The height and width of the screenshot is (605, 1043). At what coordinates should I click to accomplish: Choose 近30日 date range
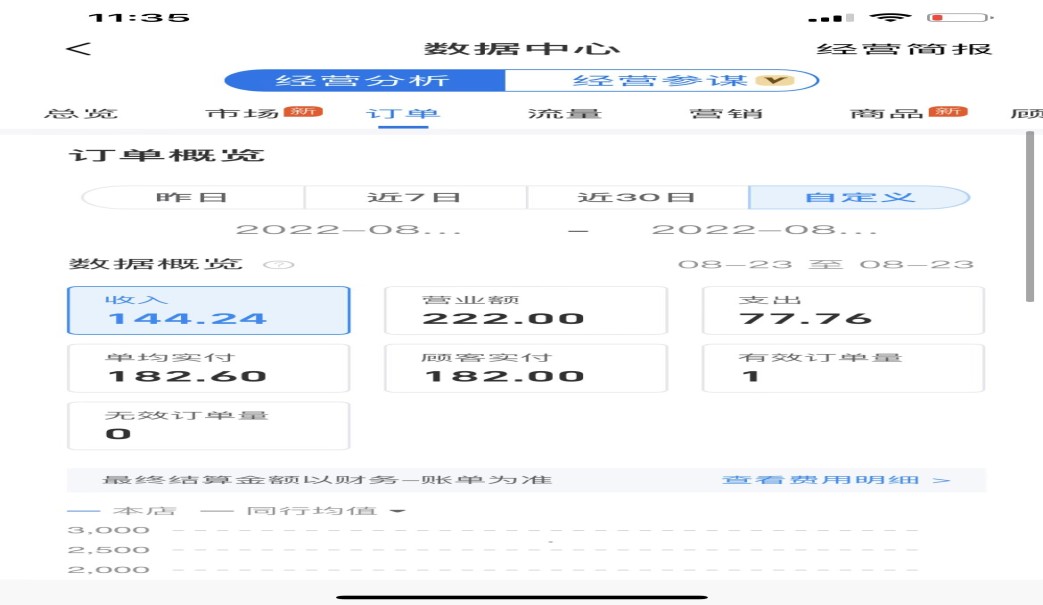tap(637, 197)
